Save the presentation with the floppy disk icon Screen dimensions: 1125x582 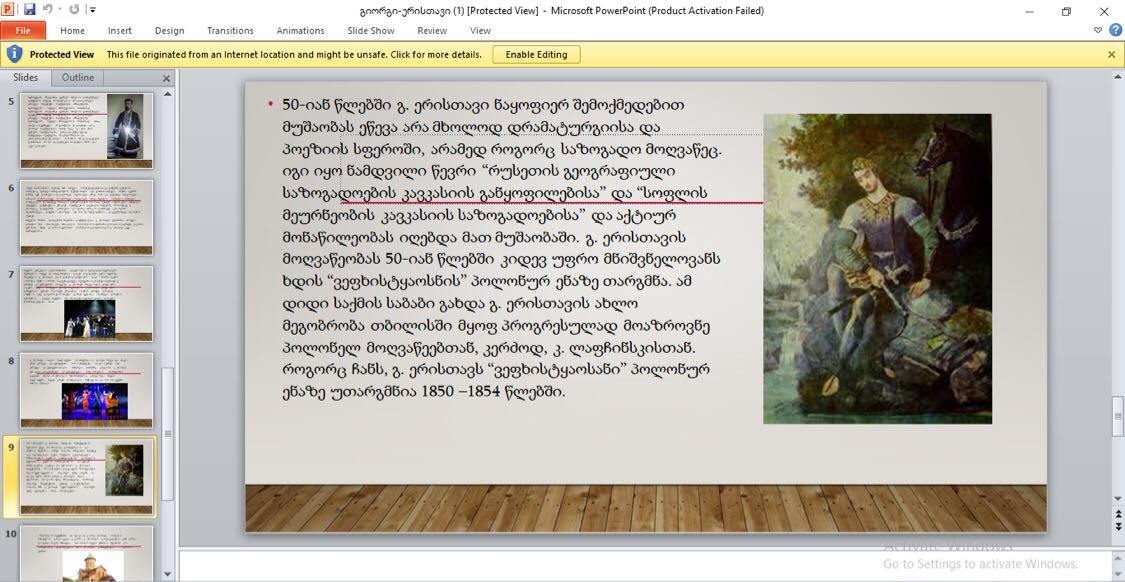(x=29, y=10)
